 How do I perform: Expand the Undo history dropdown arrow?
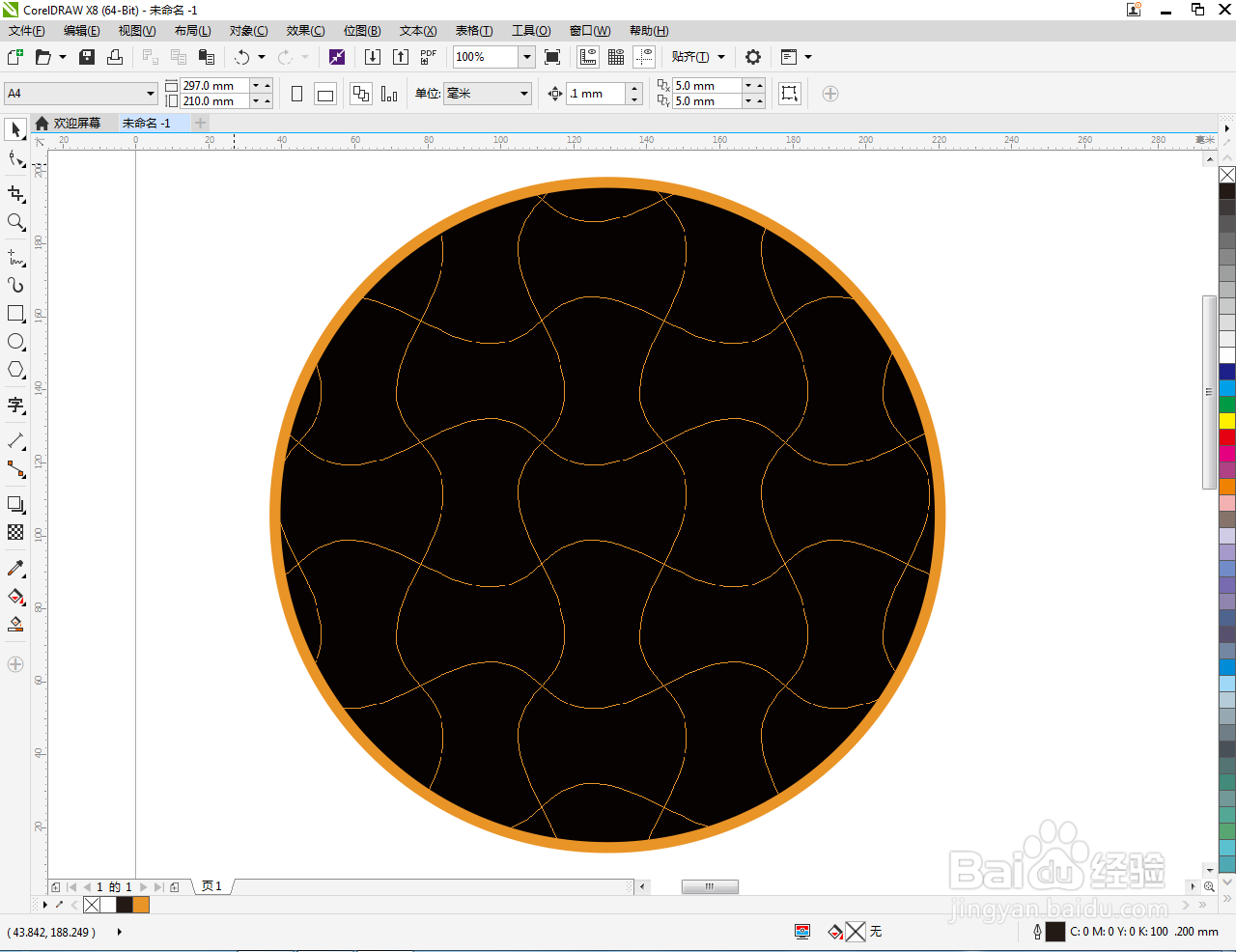pos(261,57)
